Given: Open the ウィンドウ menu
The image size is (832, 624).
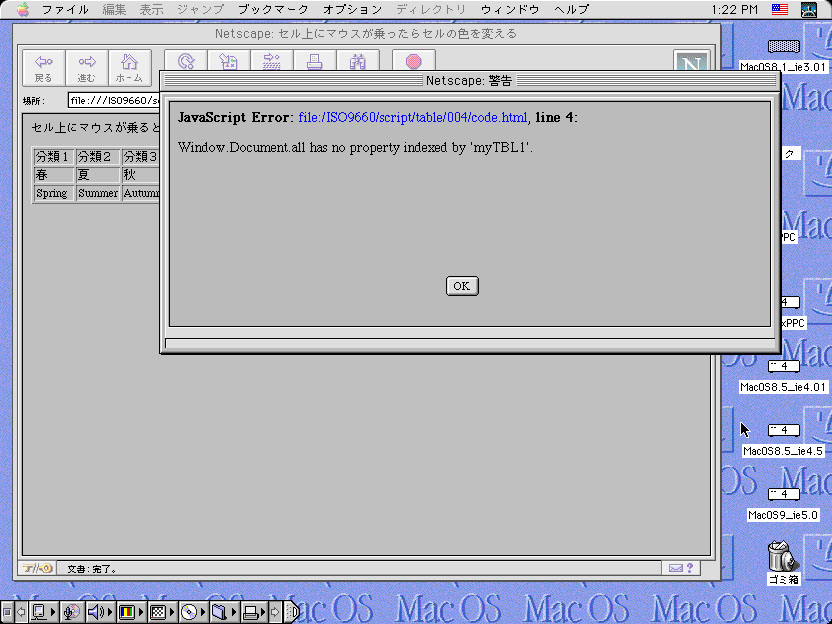Looking at the screenshot, I should [x=510, y=10].
